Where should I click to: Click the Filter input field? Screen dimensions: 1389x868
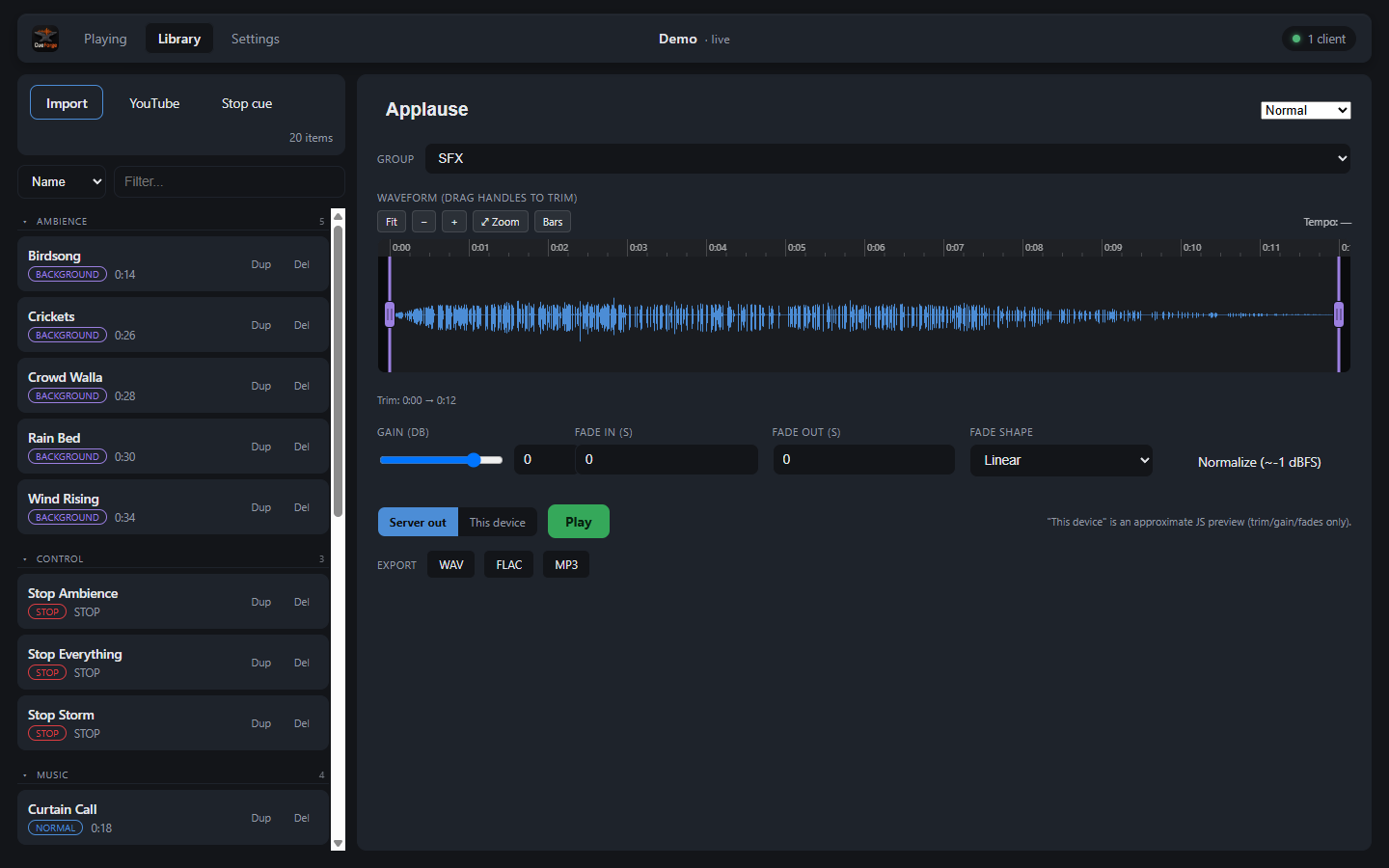[230, 181]
